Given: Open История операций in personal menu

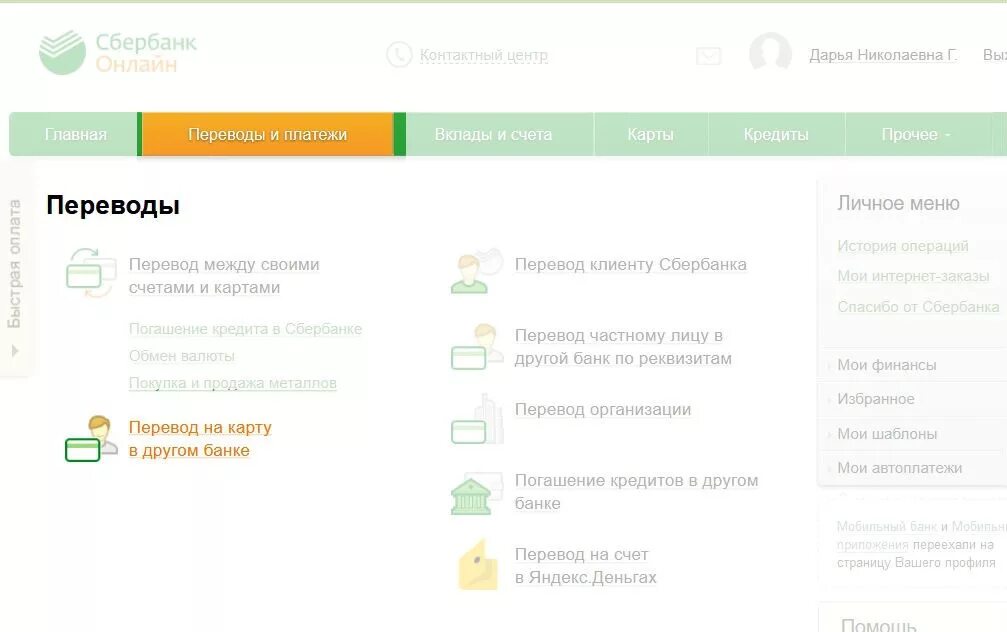Looking at the screenshot, I should click(903, 246).
